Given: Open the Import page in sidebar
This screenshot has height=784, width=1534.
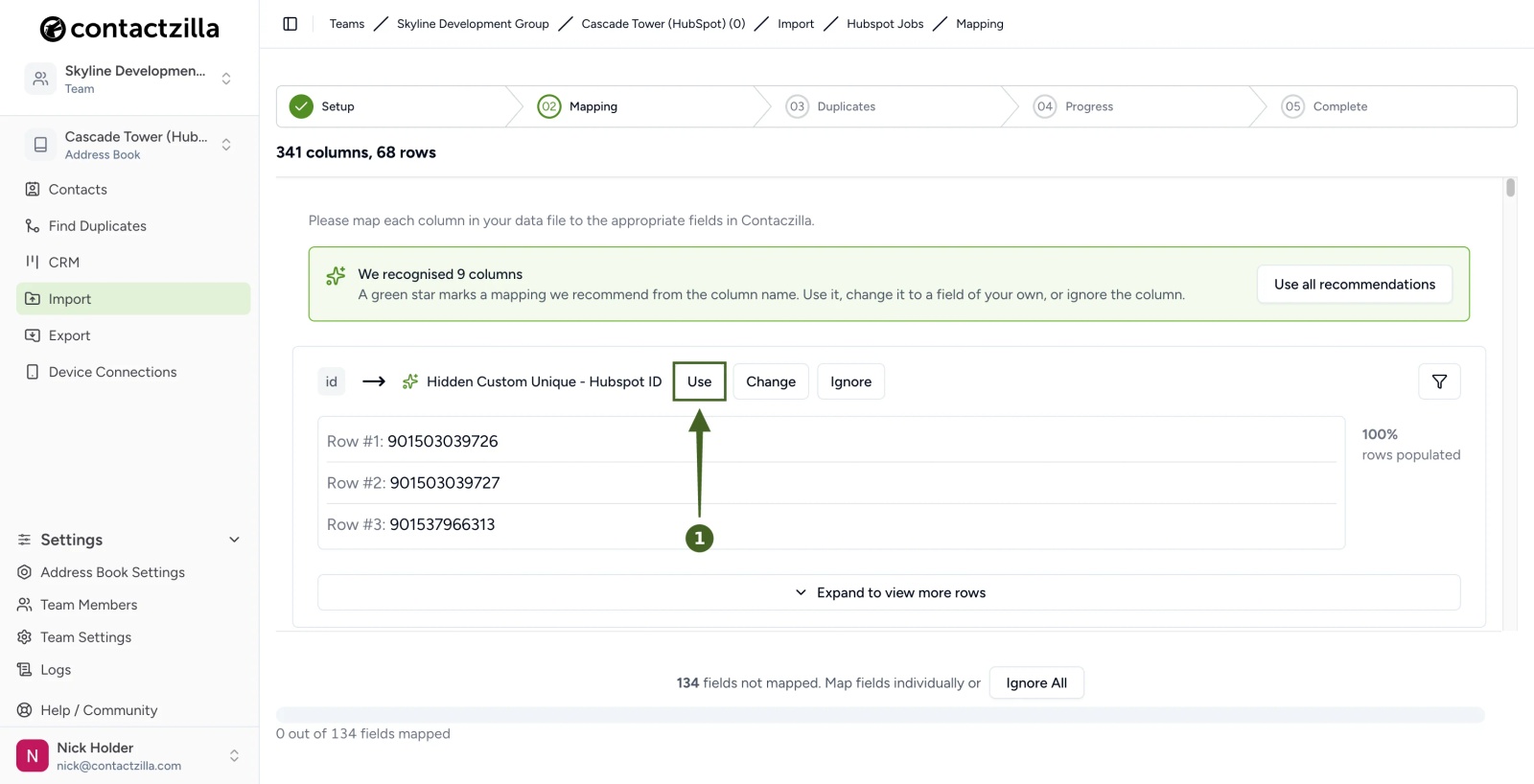Looking at the screenshot, I should (133, 299).
